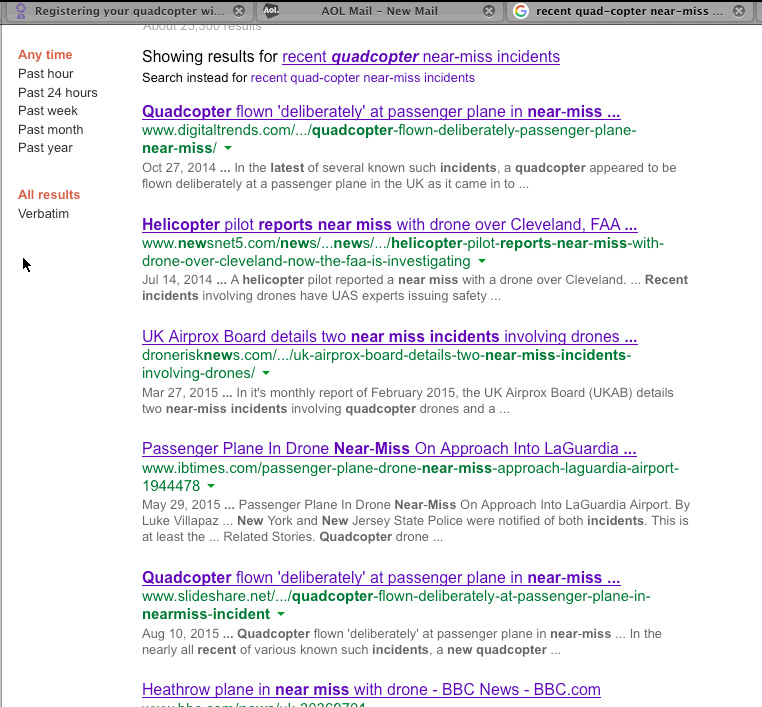Switch to the recent quad-copter near-miss tab
762x707 pixels.
point(629,11)
